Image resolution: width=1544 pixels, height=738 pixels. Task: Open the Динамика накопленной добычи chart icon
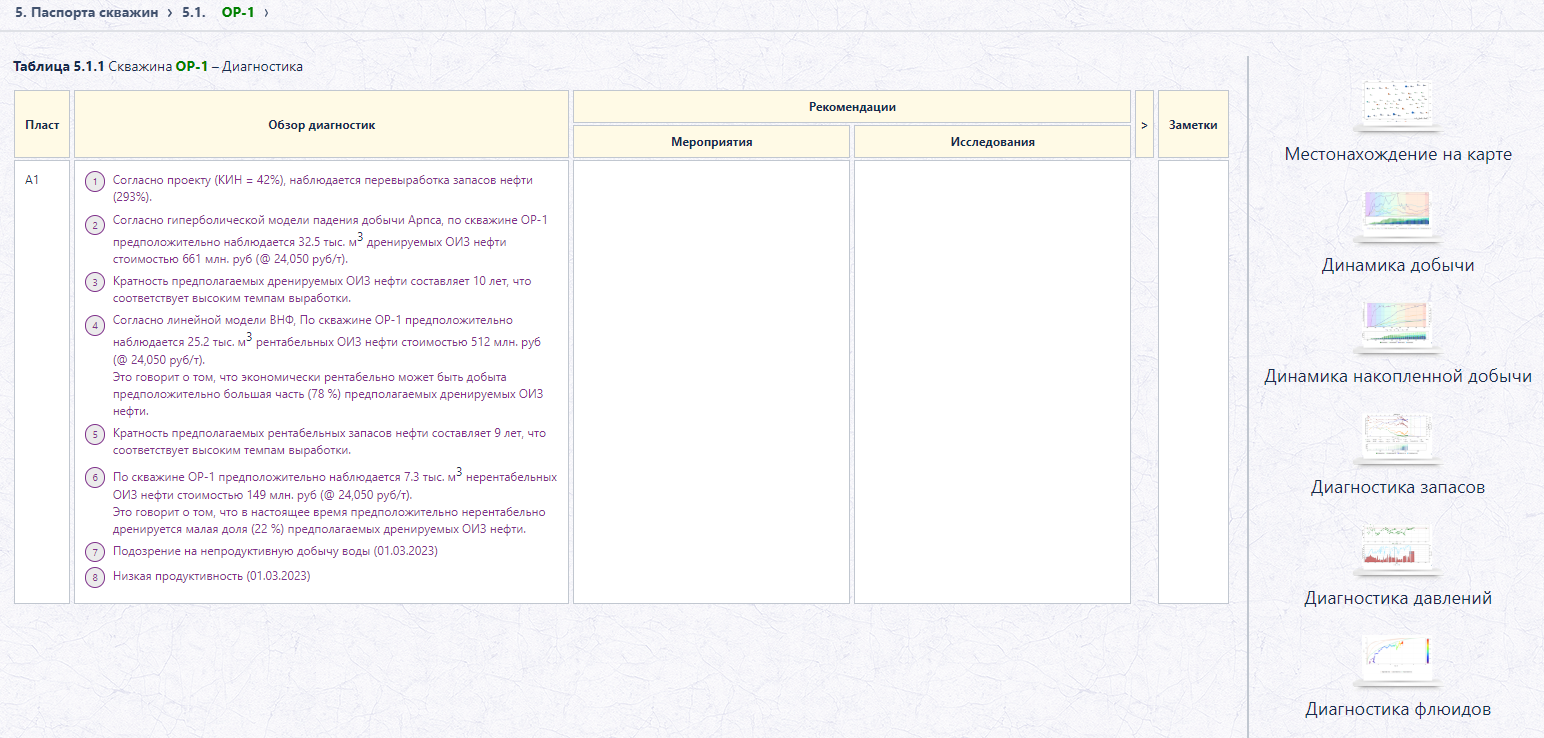[1398, 328]
